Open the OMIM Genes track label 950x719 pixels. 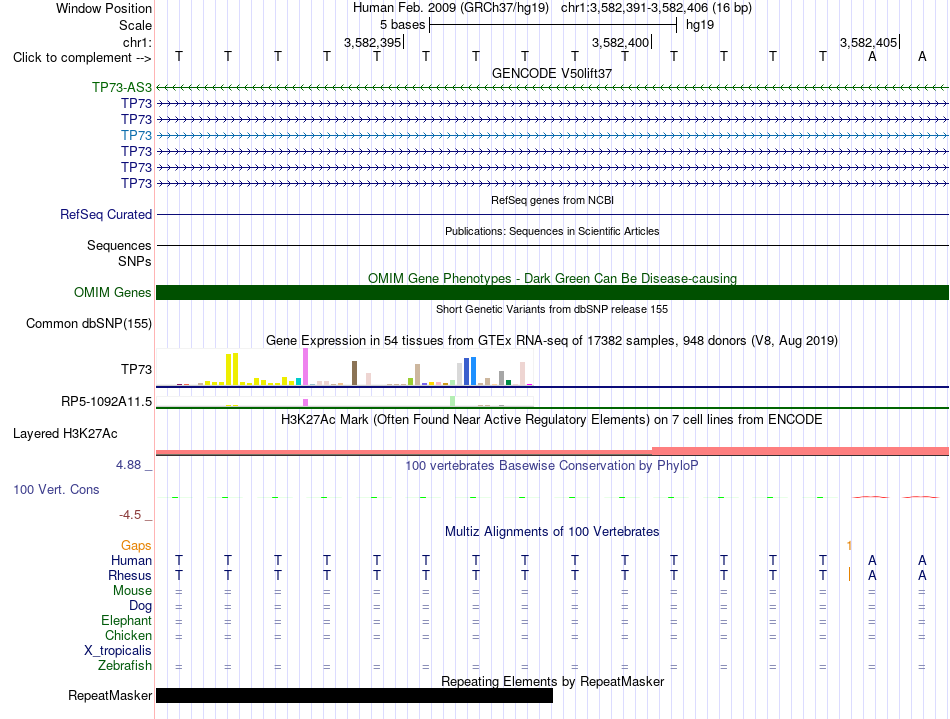[x=112, y=293]
